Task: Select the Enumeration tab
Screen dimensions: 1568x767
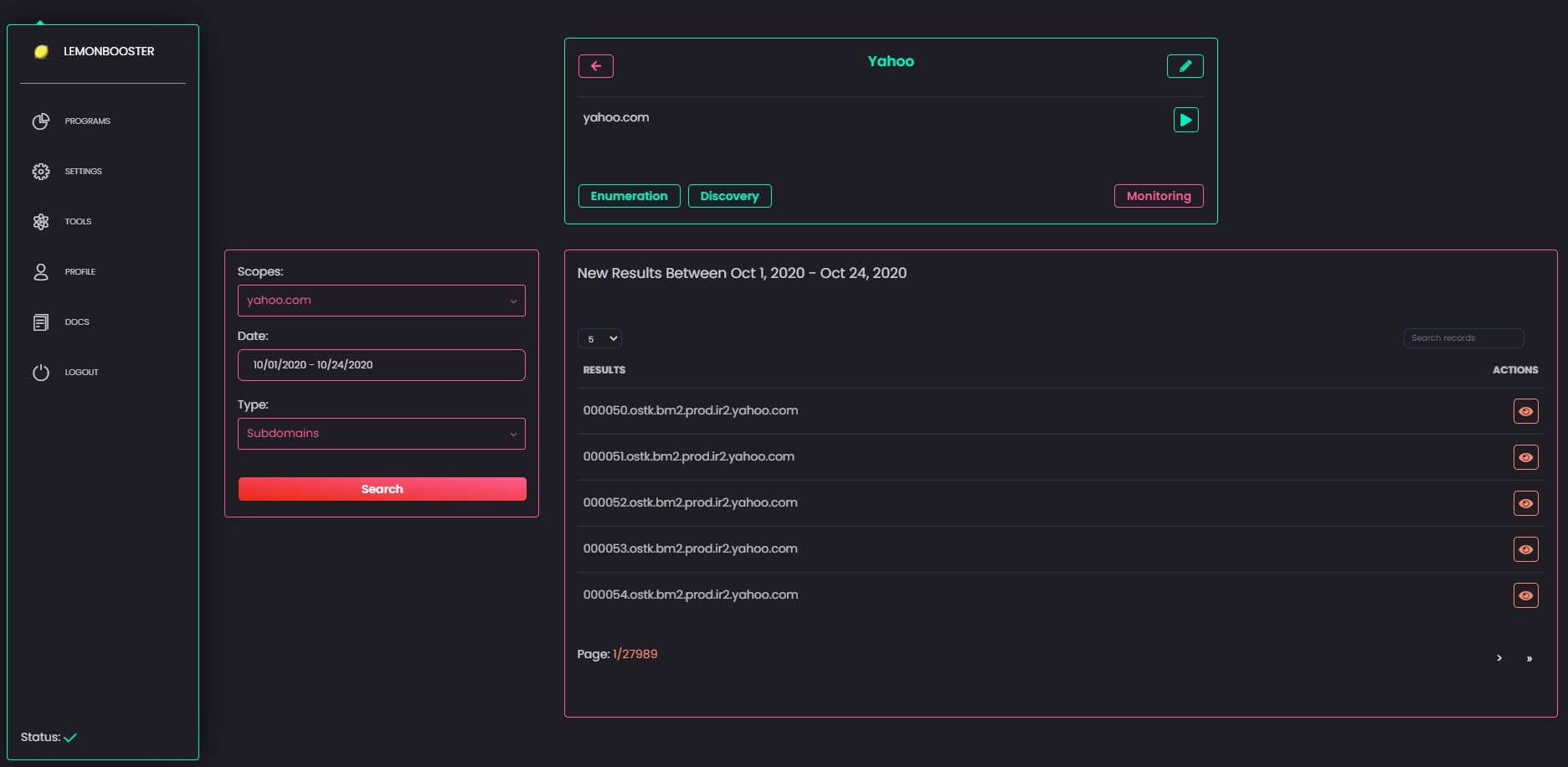Action: tap(630, 196)
